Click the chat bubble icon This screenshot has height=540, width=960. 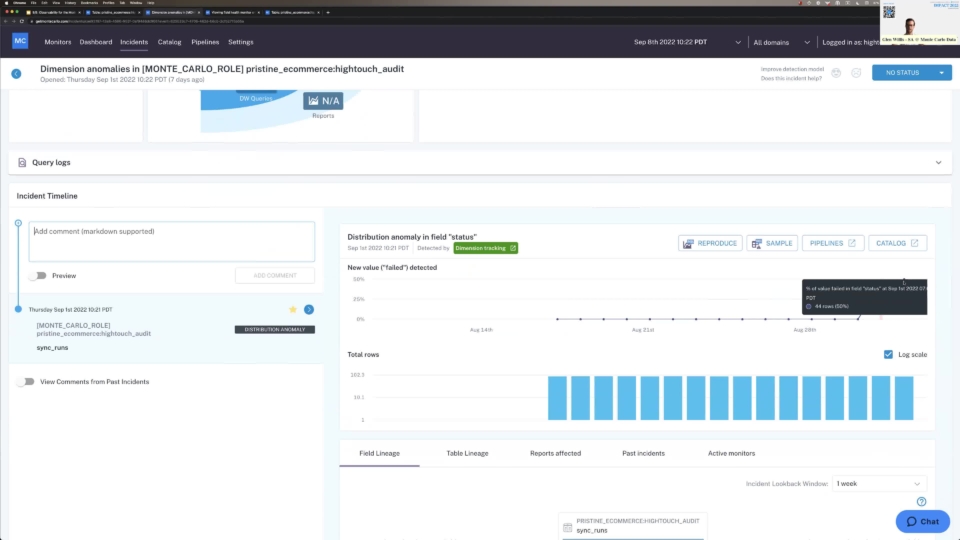coord(912,522)
